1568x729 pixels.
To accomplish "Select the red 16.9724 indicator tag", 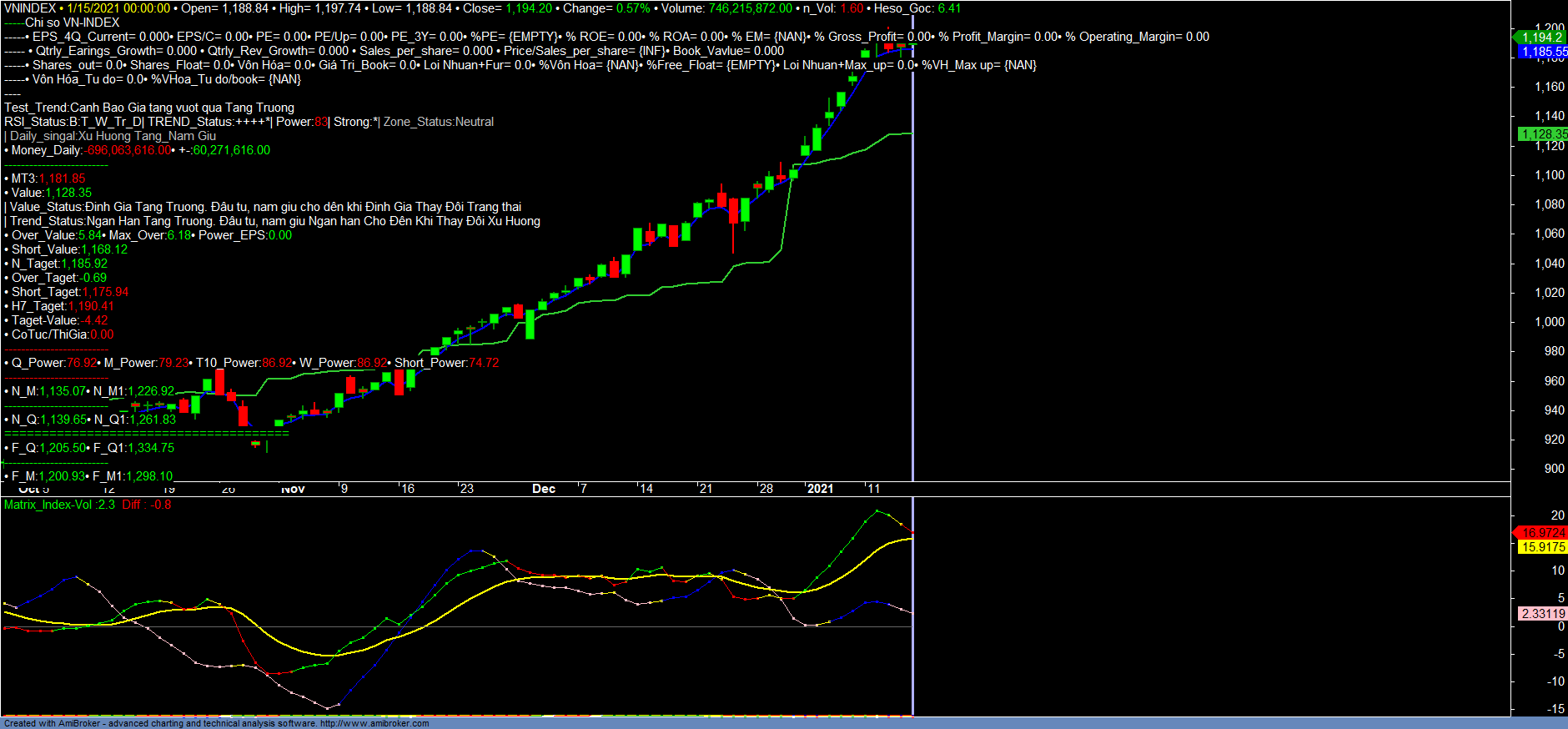I will click(x=1543, y=532).
